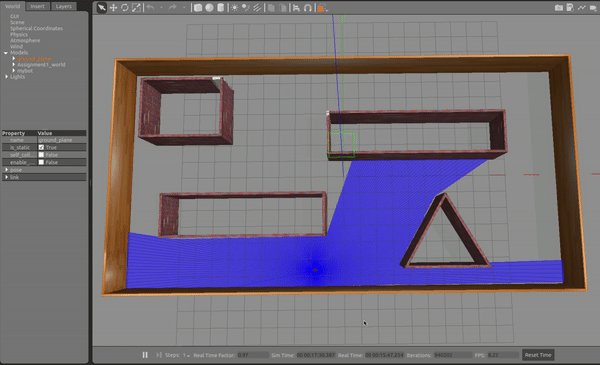Insert a cylinder shape
Image resolution: width=600 pixels, height=365 pixels.
coord(220,8)
